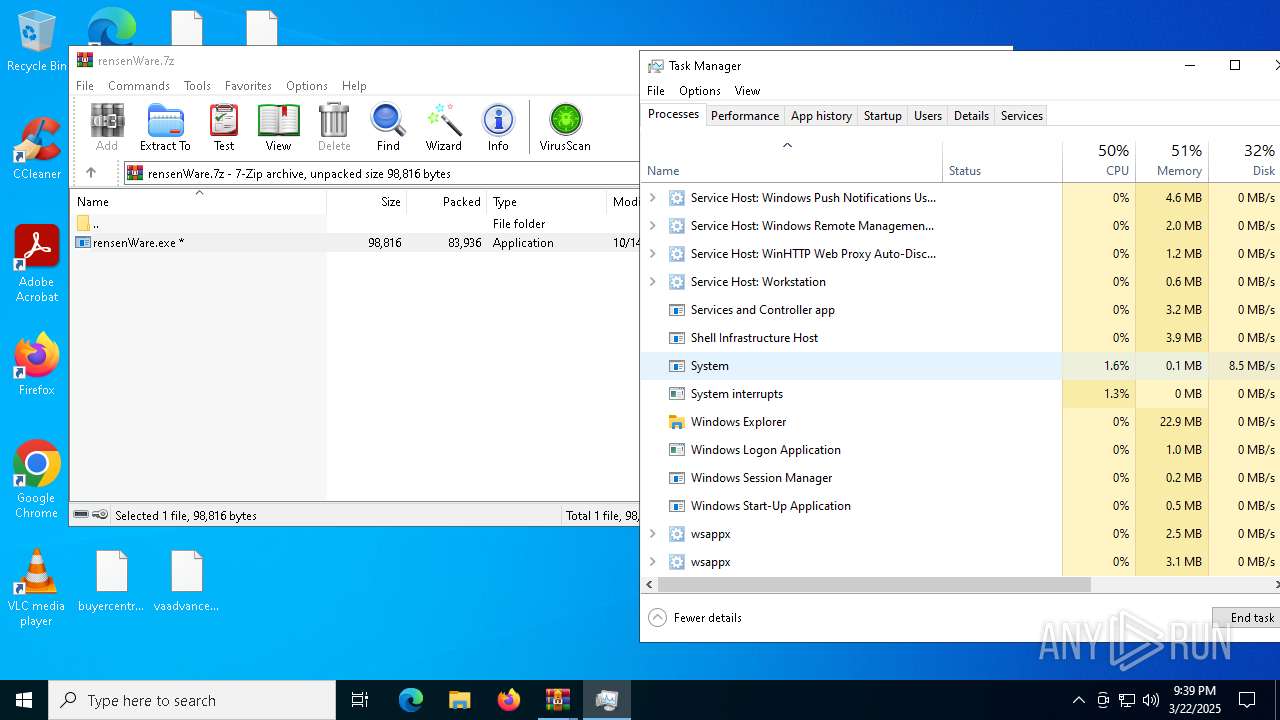Expand the second wsappx process
This screenshot has height=720, width=1280.
click(x=653, y=562)
